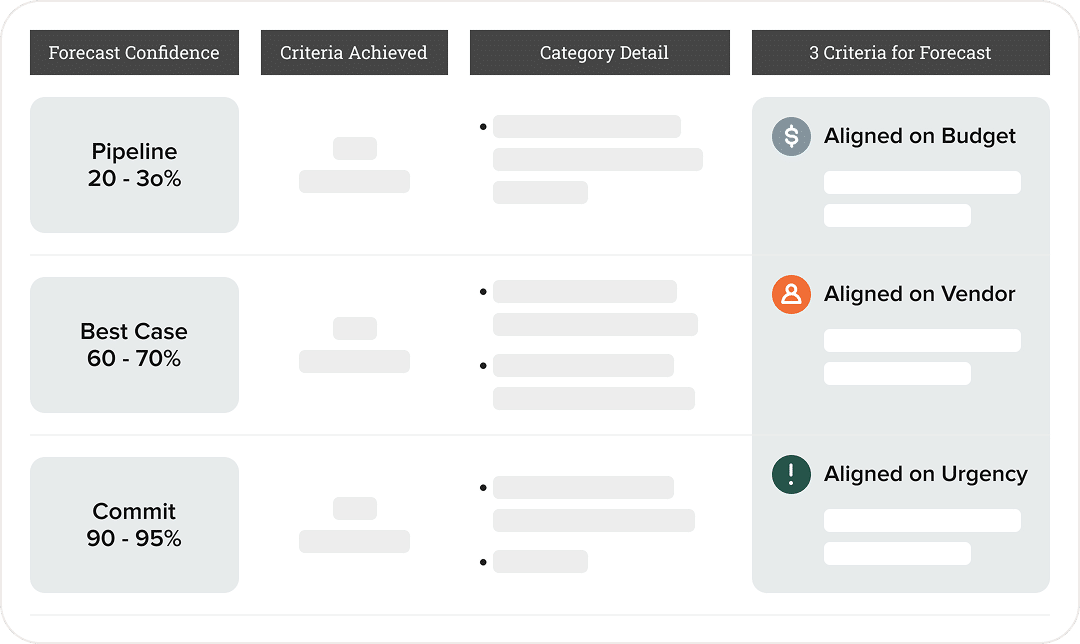Click the first bullet placeholder in Pipeline row
The height and width of the screenshot is (644, 1080).
click(x=587, y=127)
